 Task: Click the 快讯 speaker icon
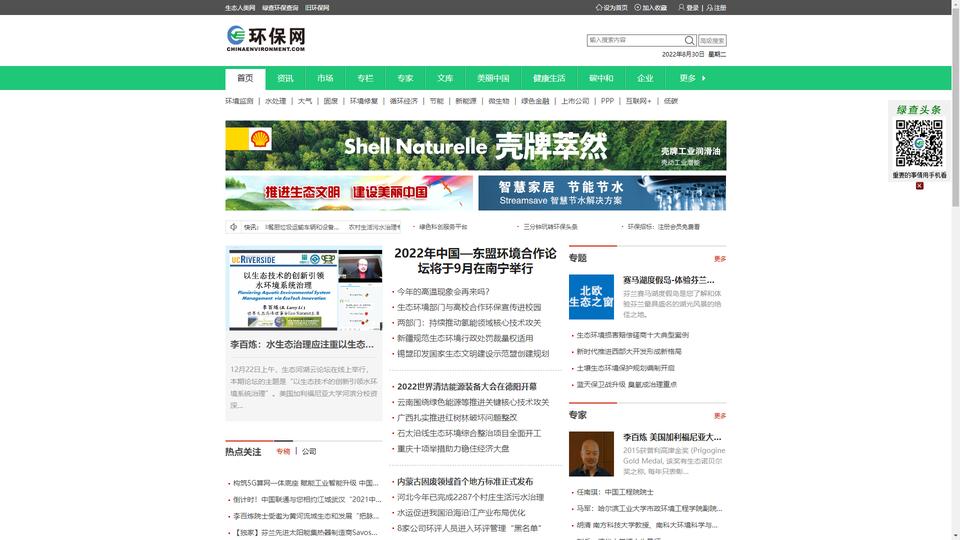pos(233,227)
